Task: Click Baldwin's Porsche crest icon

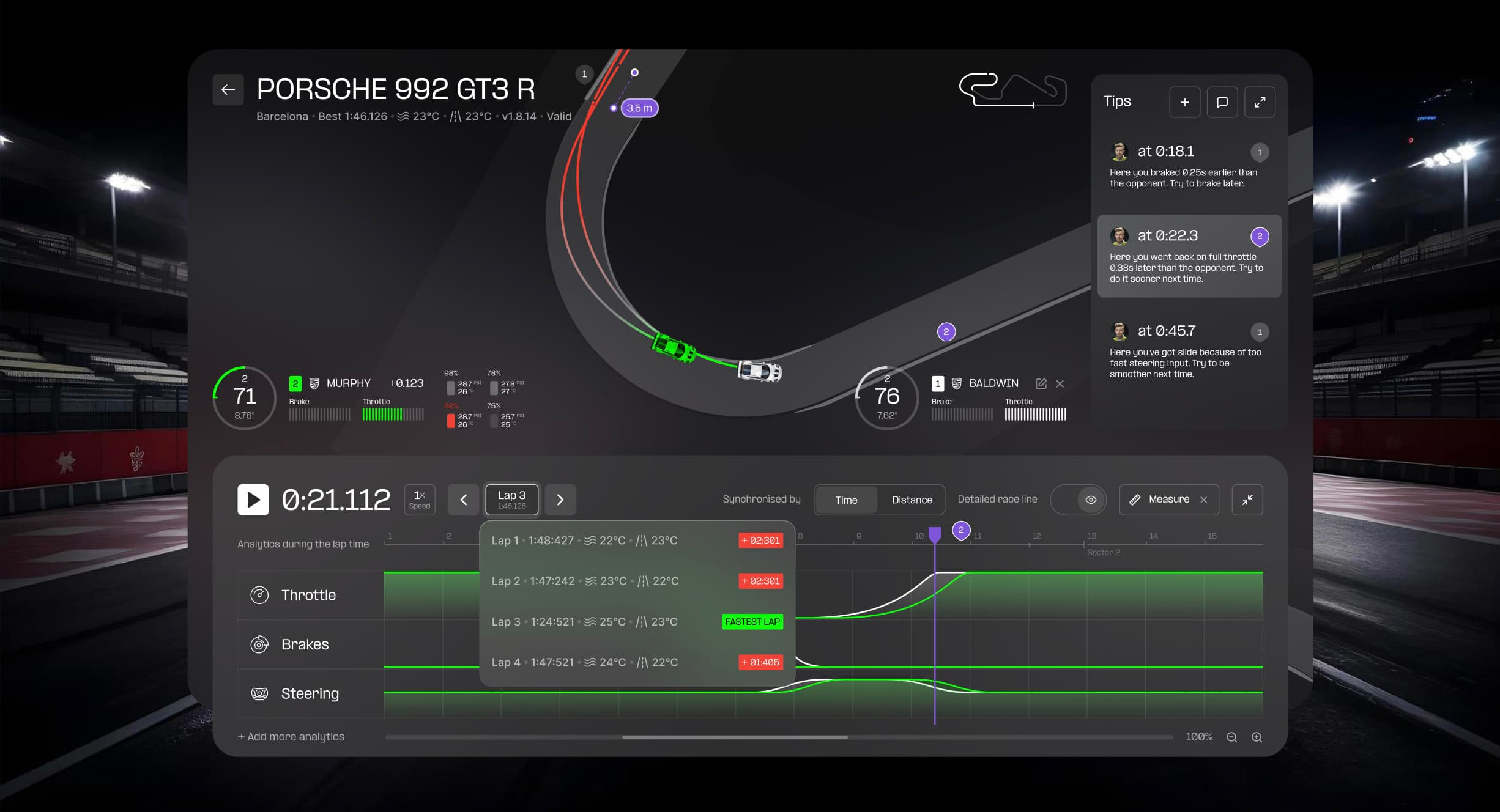Action: point(956,383)
